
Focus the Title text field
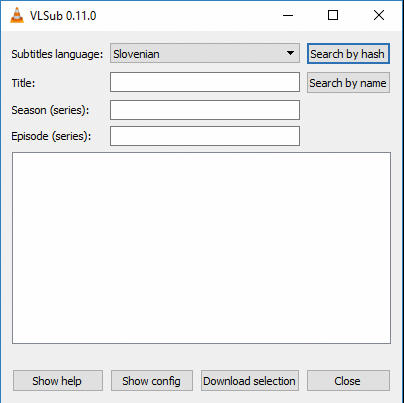click(205, 82)
